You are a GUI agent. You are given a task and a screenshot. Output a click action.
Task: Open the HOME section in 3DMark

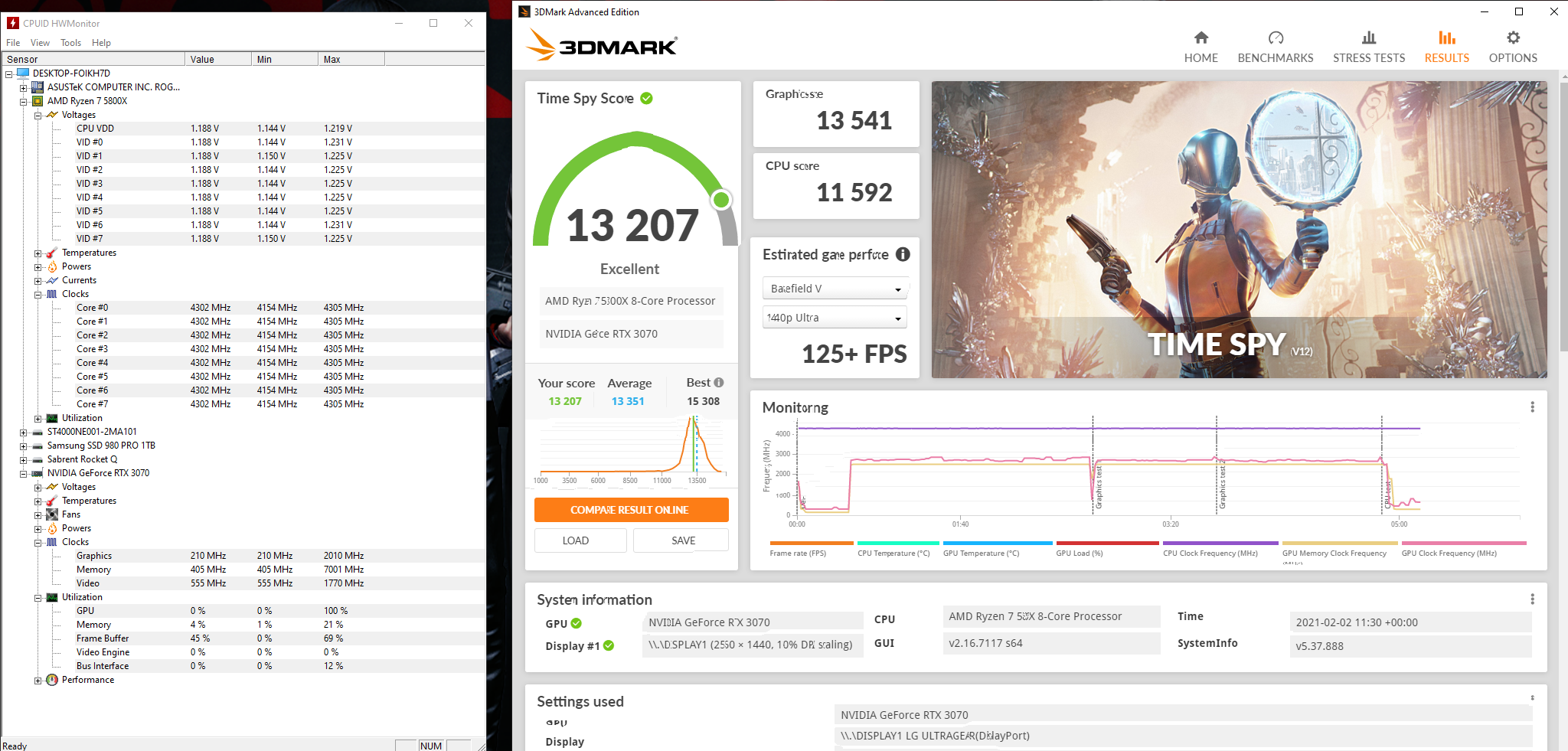pos(1200,47)
